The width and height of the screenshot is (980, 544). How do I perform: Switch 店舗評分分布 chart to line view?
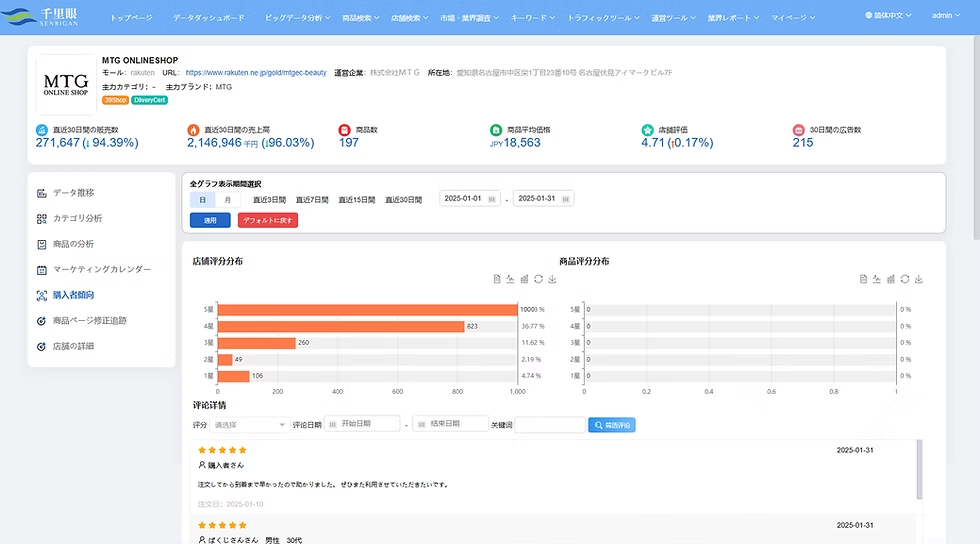510,279
